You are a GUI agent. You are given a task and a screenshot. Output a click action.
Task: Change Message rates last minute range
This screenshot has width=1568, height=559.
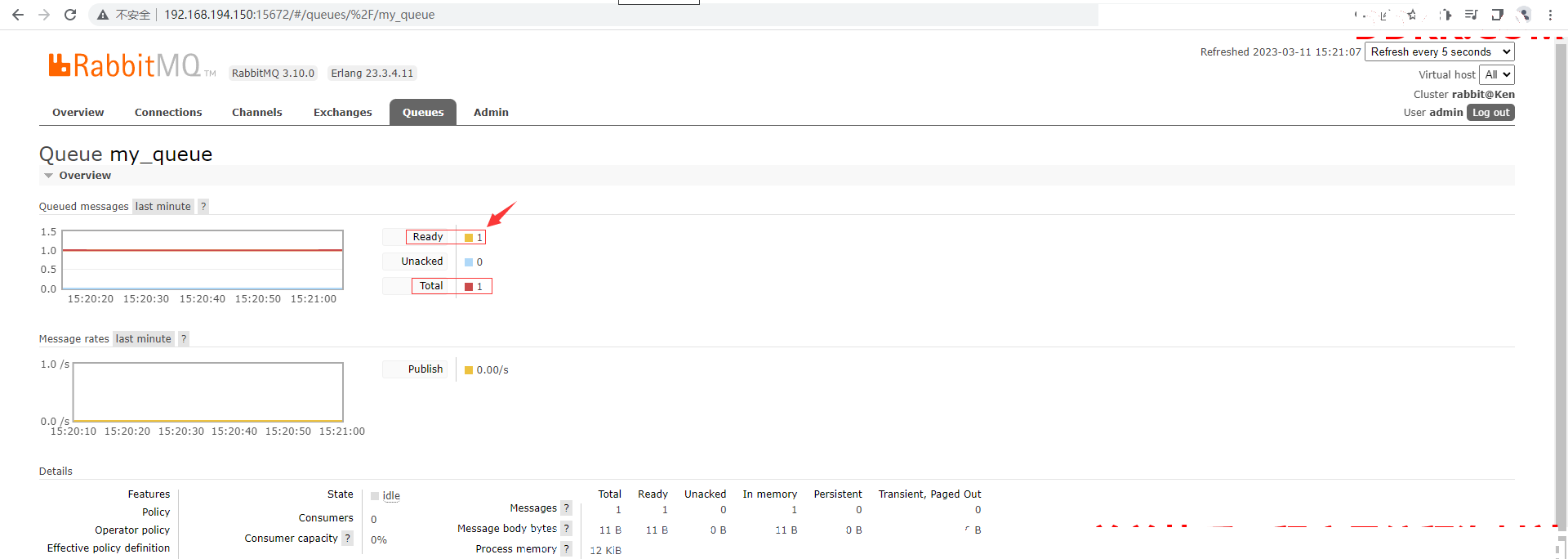coord(144,338)
